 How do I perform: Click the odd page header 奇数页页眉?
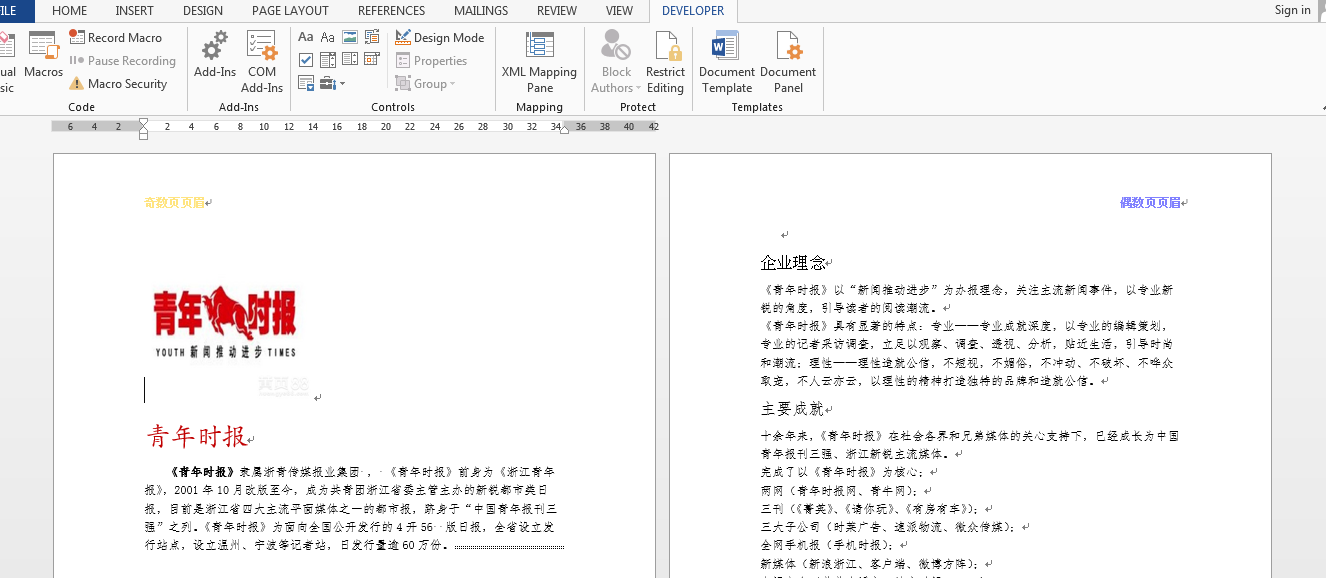pos(173,202)
